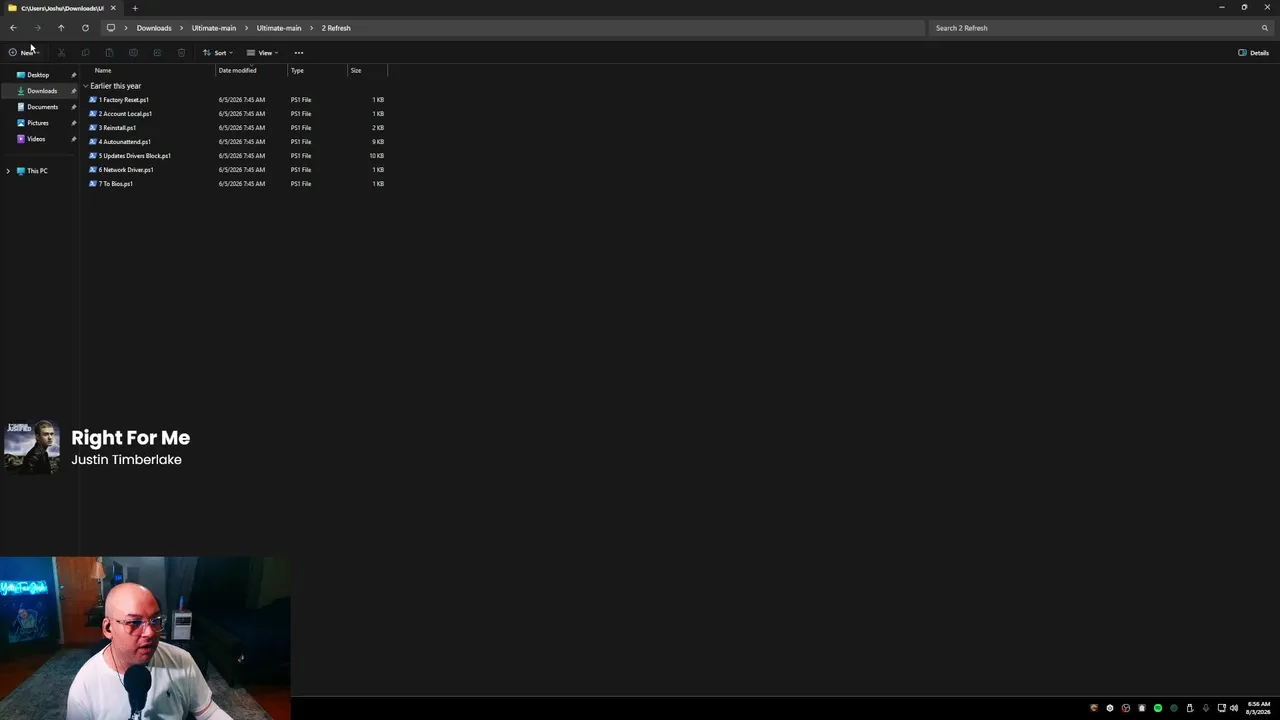Viewport: 1280px width, 720px height.
Task: Open the View dropdown
Action: [x=263, y=53]
